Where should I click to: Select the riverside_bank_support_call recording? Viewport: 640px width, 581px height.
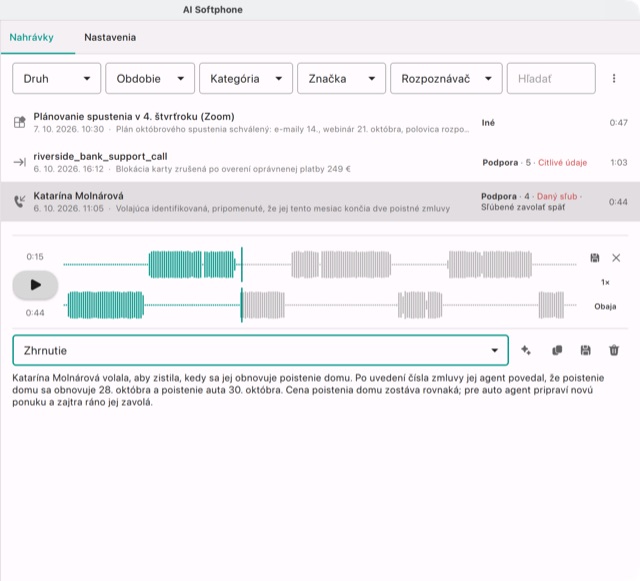click(320, 162)
